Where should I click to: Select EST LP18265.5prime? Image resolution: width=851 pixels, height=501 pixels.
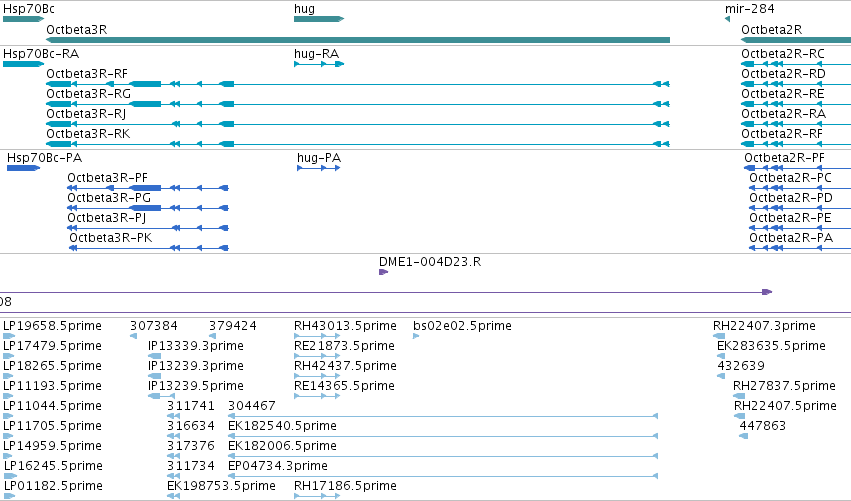pyautogui.click(x=52, y=366)
